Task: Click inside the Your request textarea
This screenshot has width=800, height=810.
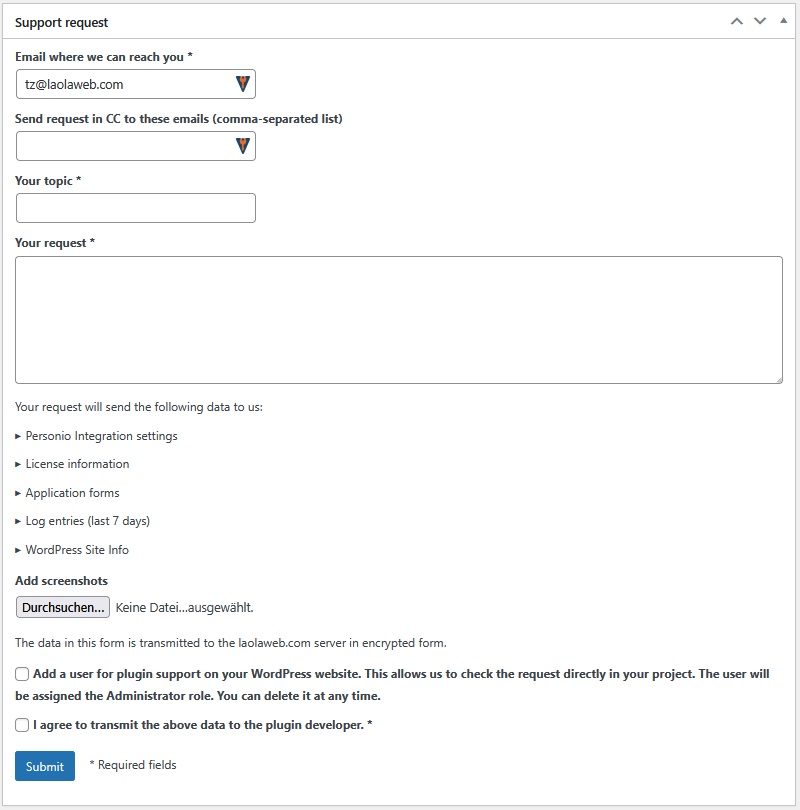Action: point(398,319)
